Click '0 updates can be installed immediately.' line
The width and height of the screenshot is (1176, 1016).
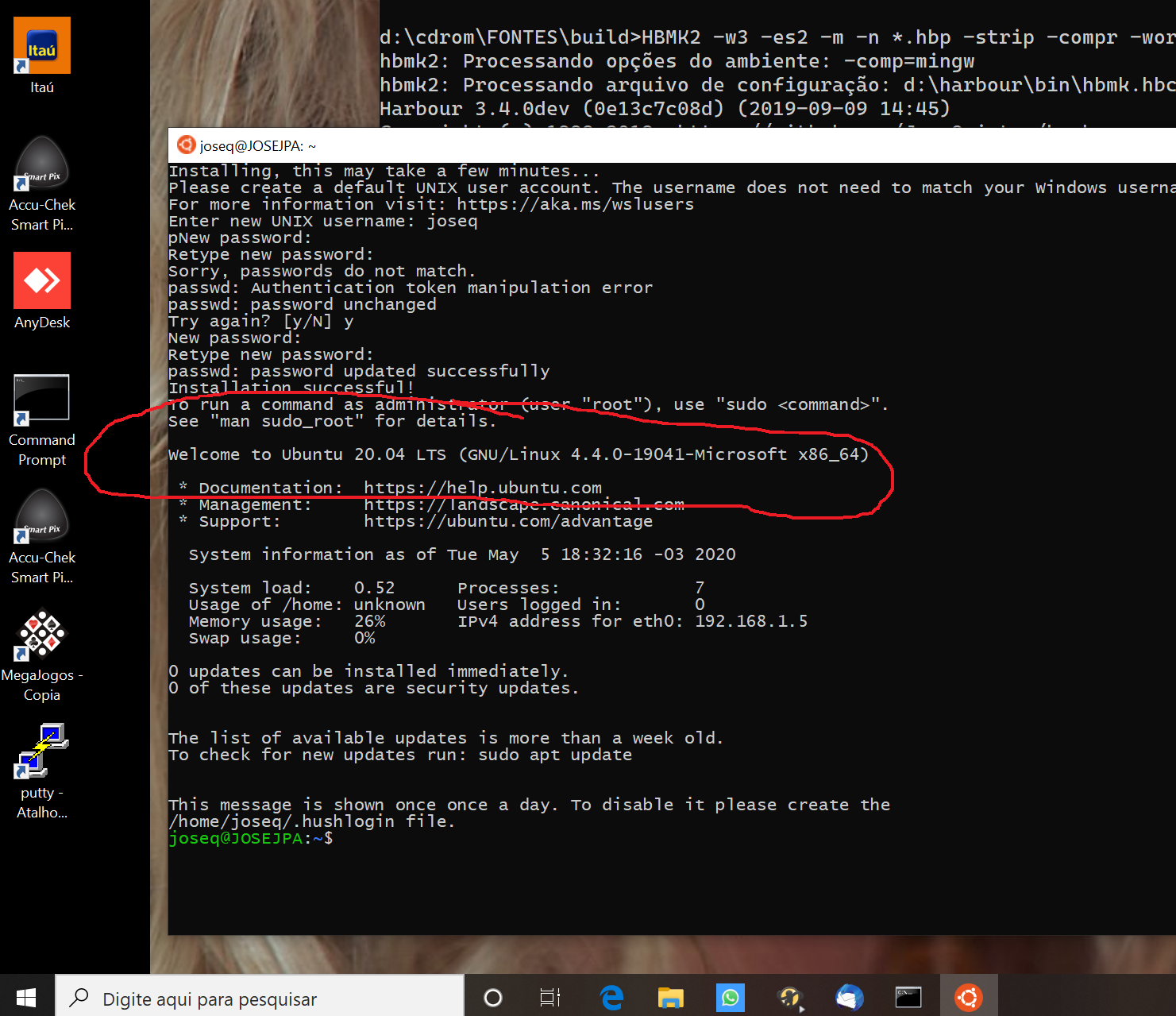point(368,671)
